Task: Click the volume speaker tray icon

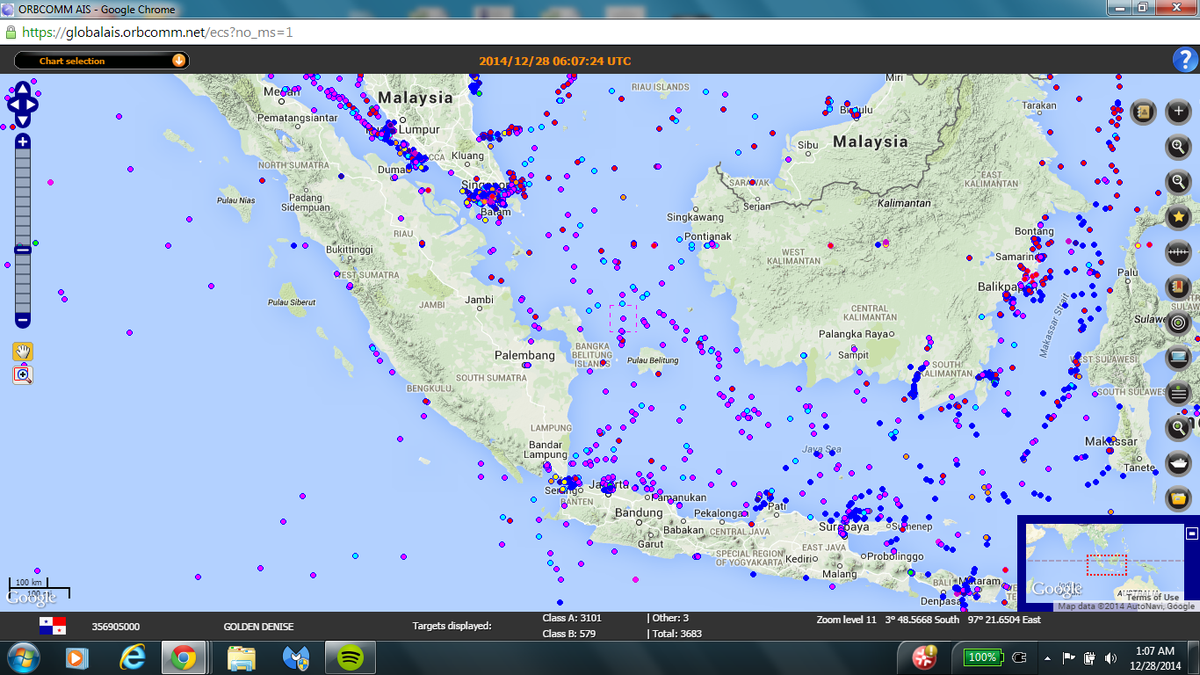Action: click(x=1110, y=658)
